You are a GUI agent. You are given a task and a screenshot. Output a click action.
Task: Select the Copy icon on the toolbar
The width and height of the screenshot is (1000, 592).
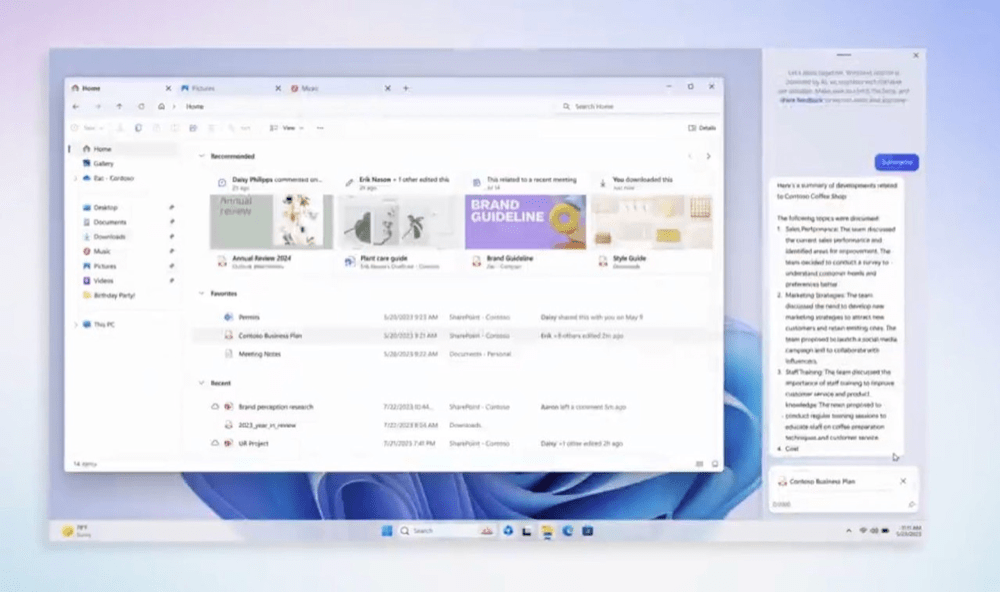pyautogui.click(x=138, y=128)
